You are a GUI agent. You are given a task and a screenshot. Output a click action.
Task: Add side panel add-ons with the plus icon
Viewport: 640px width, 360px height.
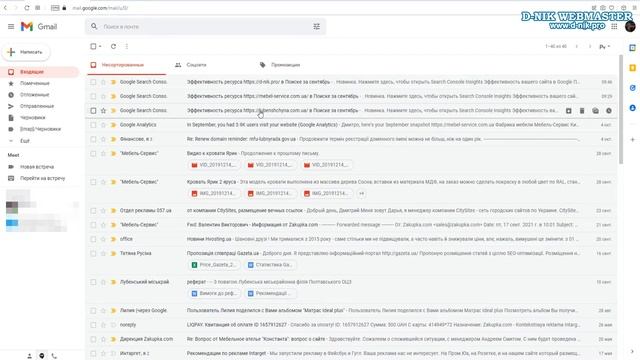point(632,140)
